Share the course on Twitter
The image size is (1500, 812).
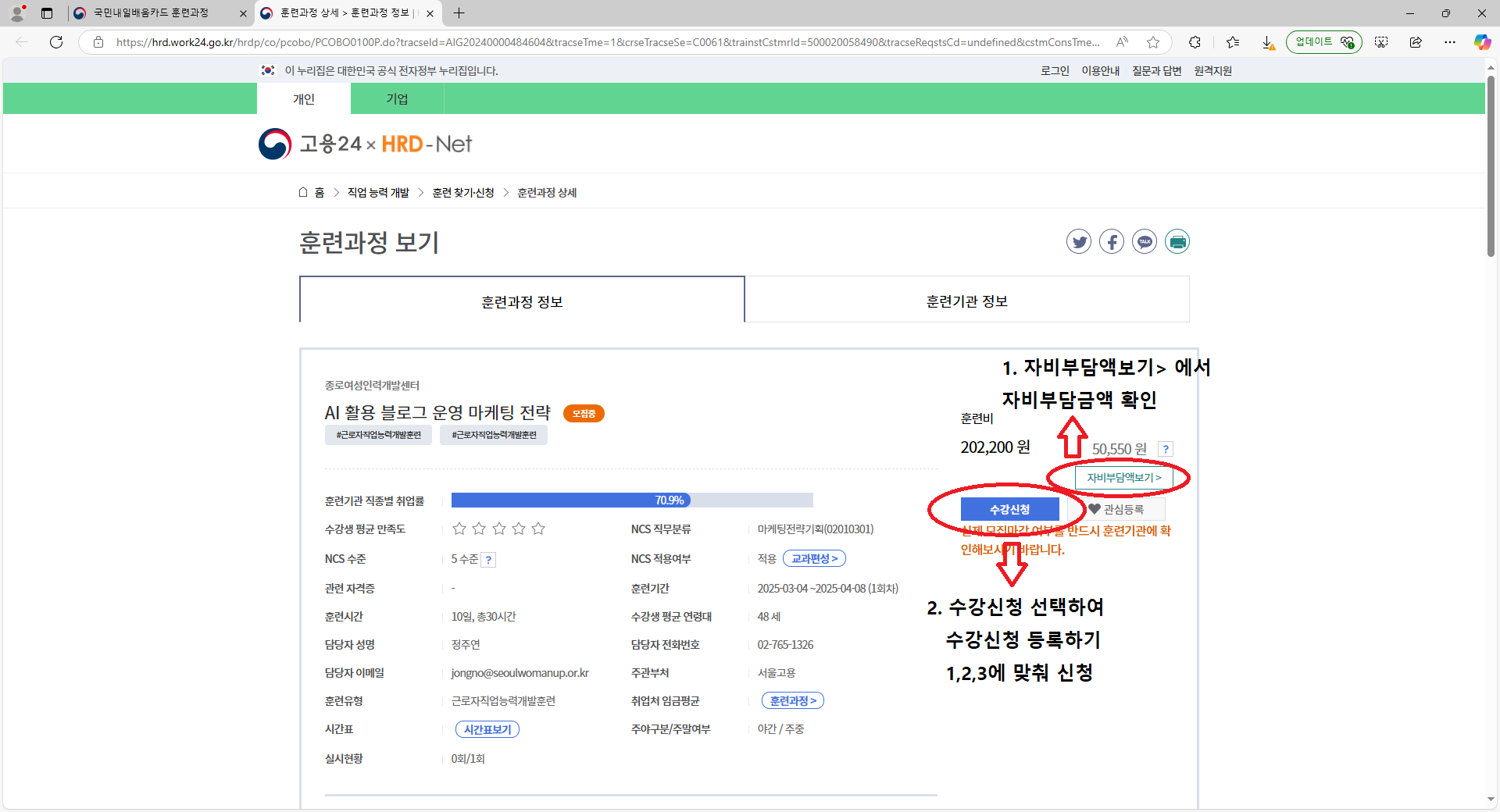(x=1079, y=242)
